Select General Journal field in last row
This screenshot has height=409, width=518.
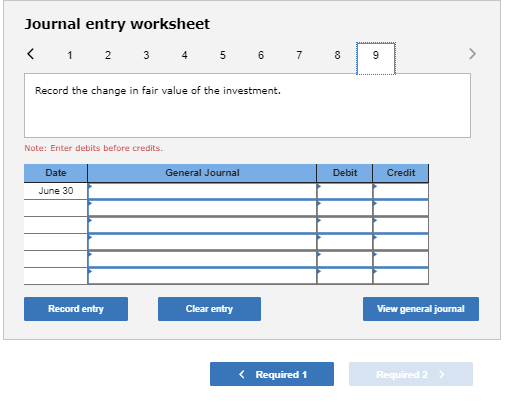pyautogui.click(x=202, y=276)
